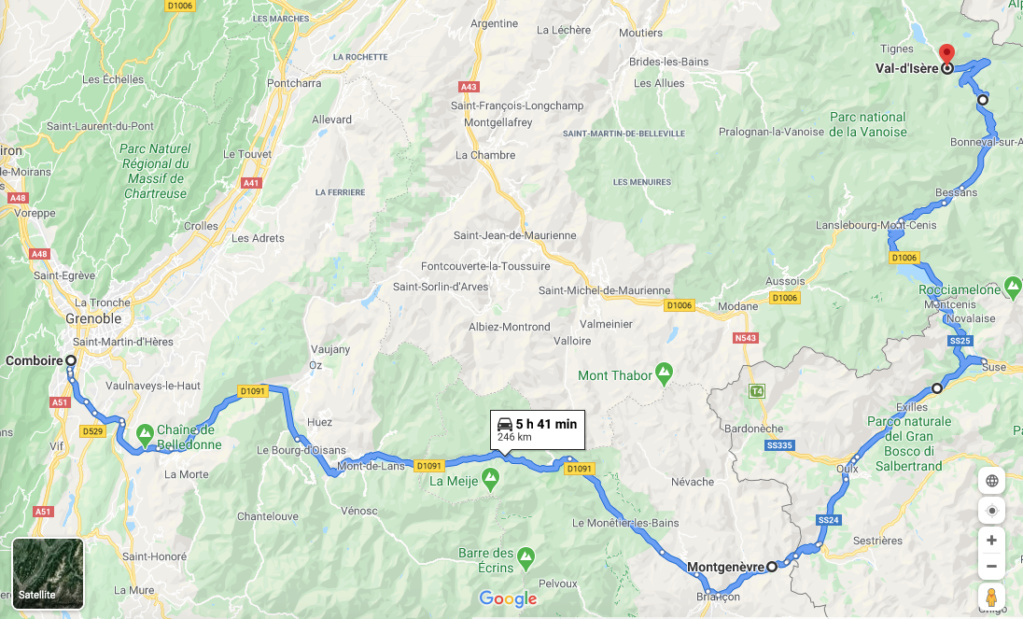Select the Grenoble city label
Screen dimensions: 1023x619
(93, 318)
